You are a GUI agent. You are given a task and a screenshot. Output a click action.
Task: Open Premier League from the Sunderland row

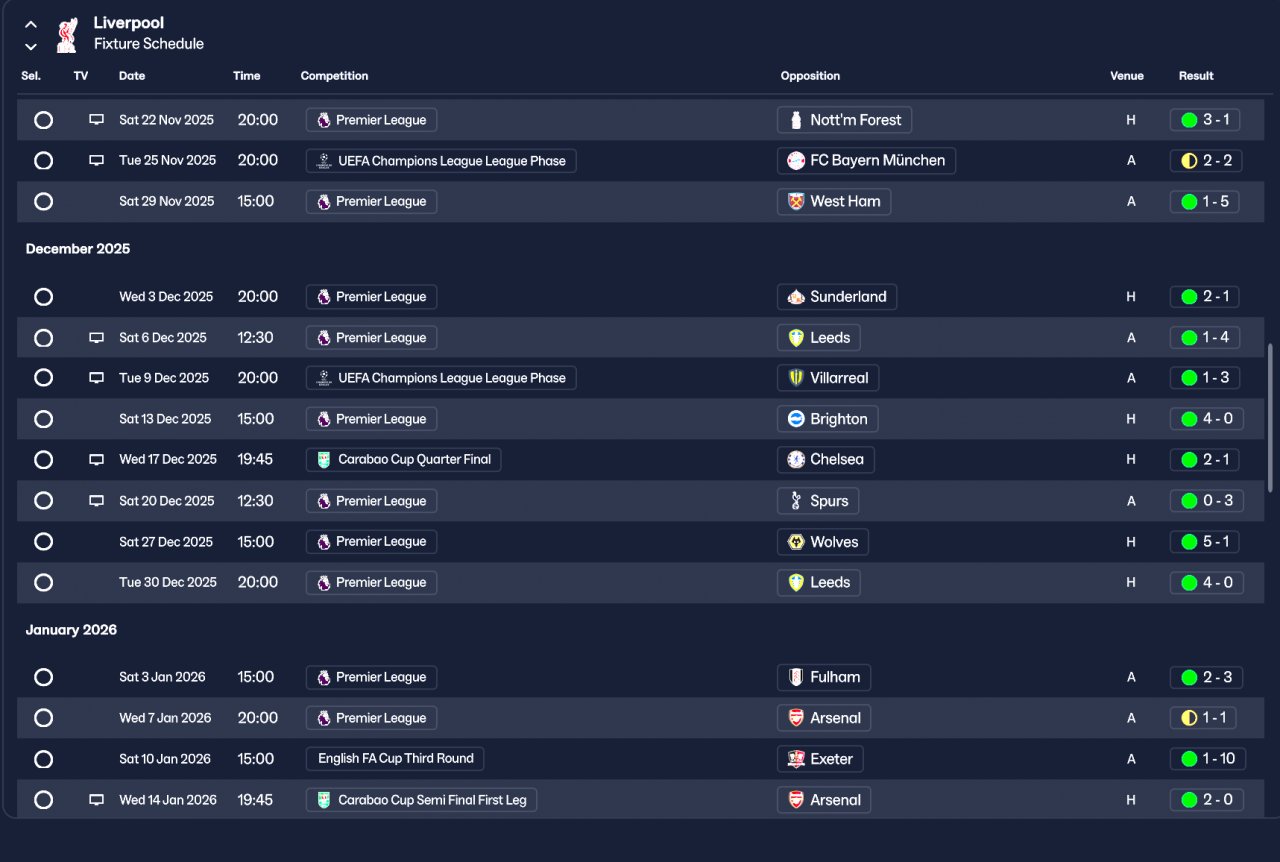(x=371, y=297)
